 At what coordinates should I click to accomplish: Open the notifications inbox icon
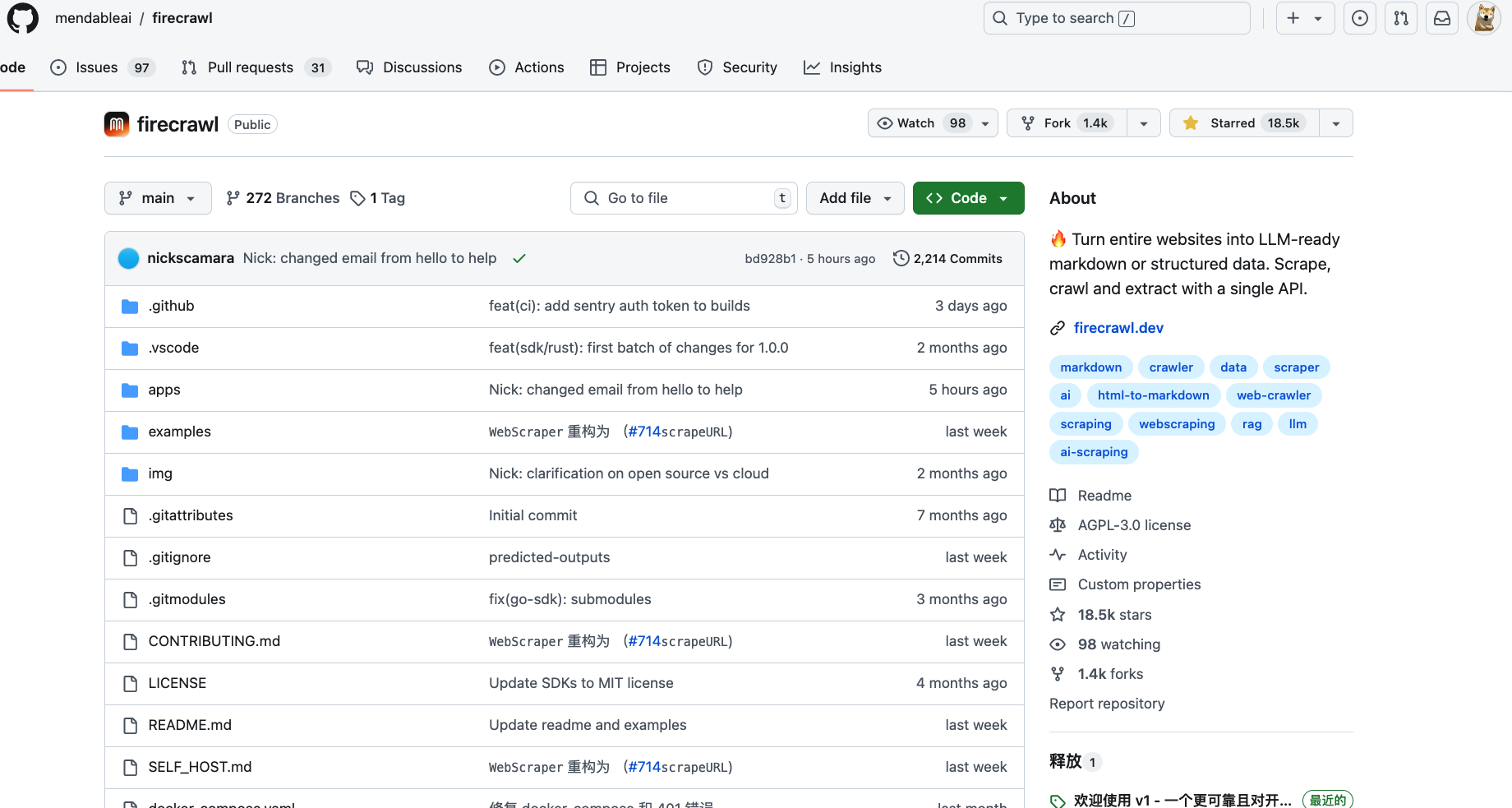[x=1442, y=18]
